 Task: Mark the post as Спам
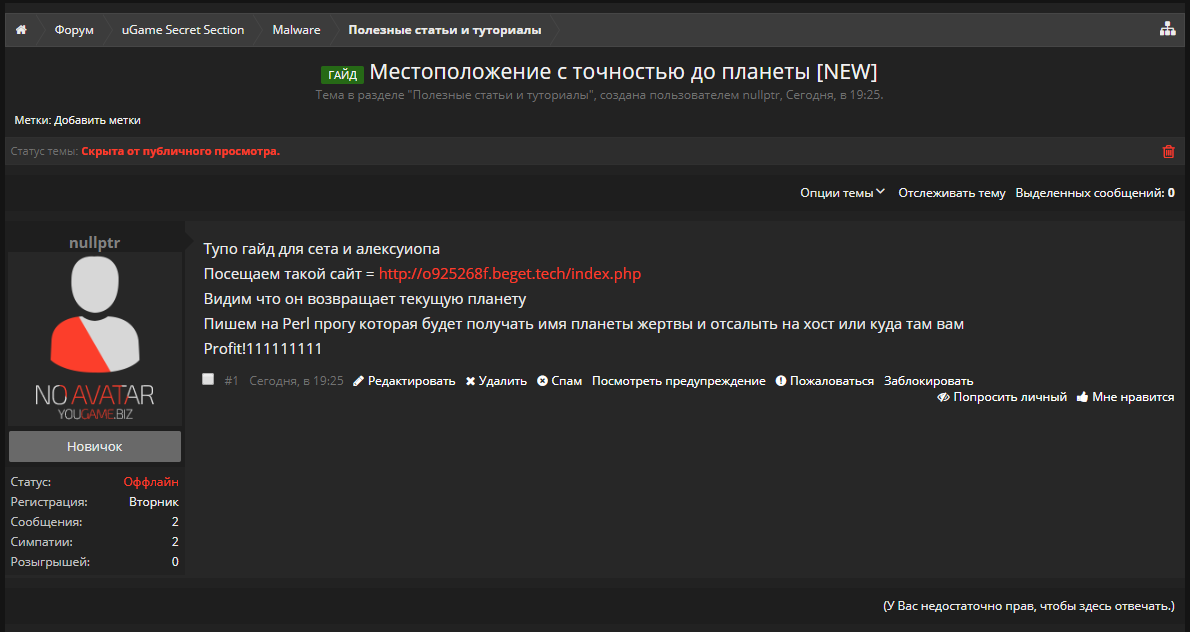559,381
